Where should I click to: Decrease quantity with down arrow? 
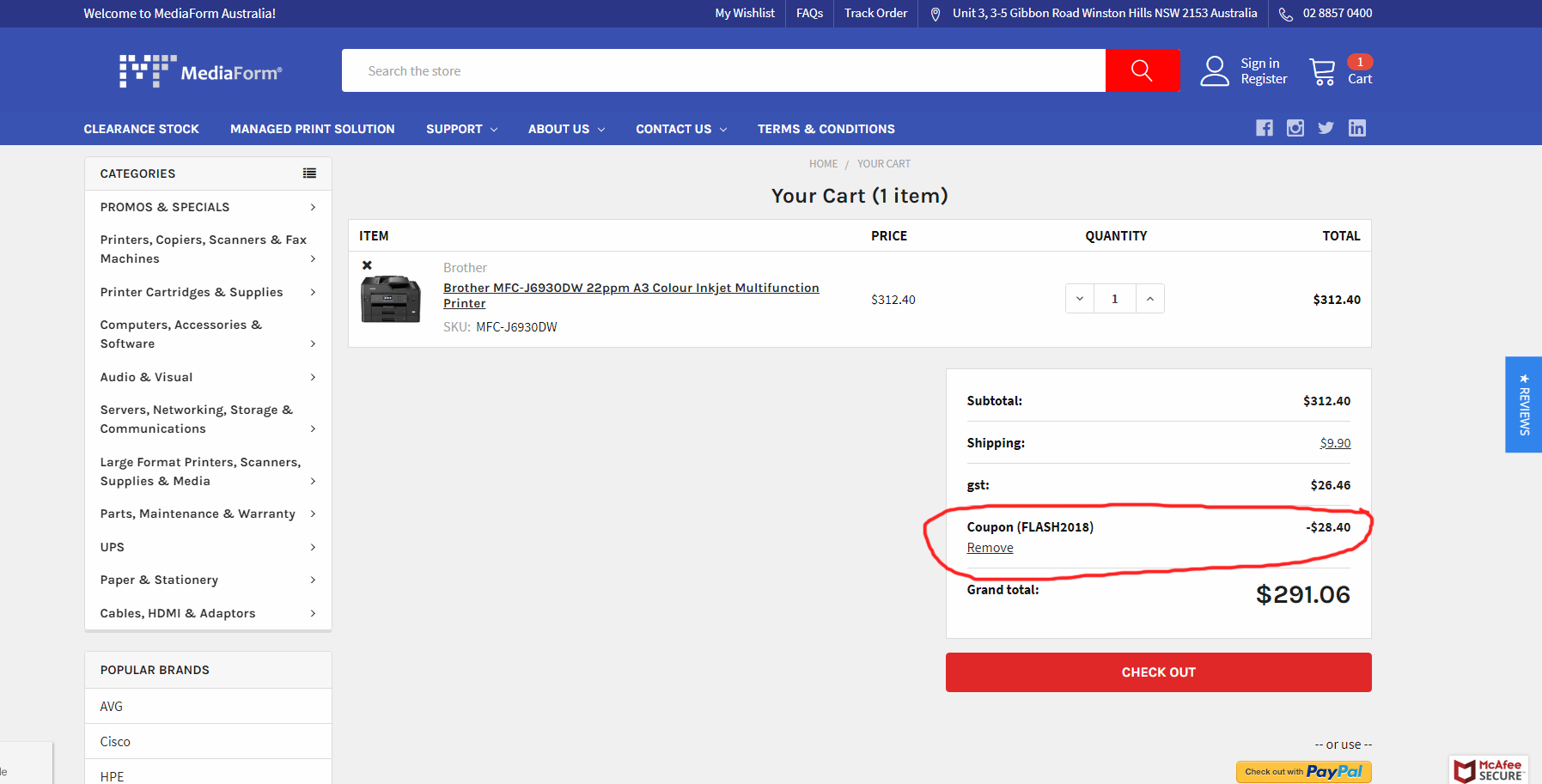1080,299
